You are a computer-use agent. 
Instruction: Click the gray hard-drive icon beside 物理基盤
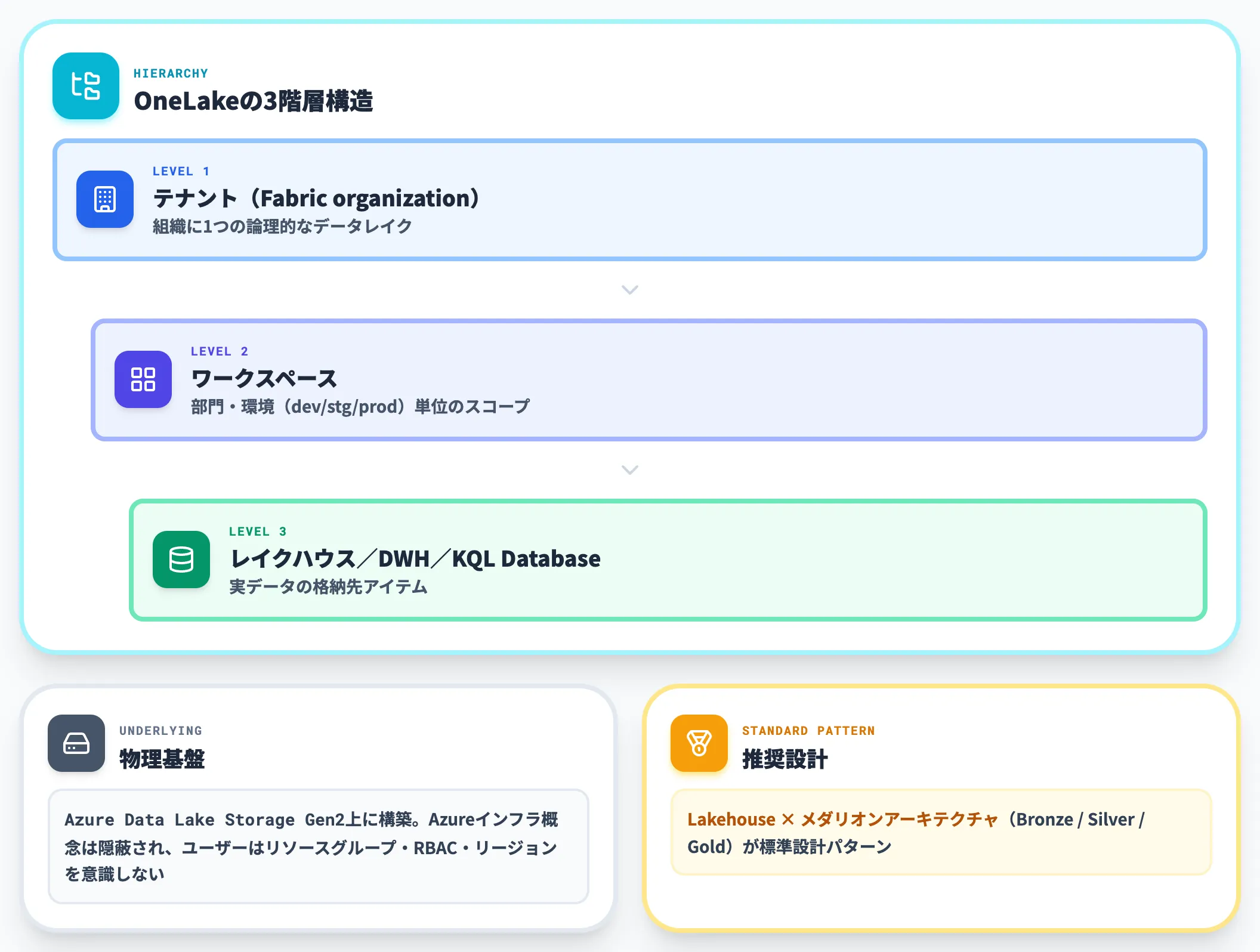coord(76,743)
